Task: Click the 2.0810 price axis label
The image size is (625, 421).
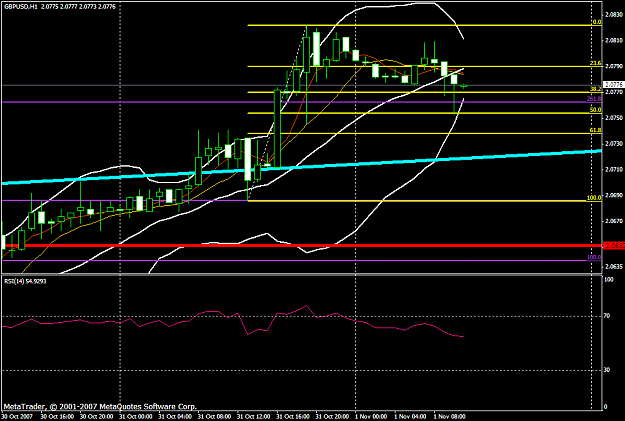Action: 613,40
